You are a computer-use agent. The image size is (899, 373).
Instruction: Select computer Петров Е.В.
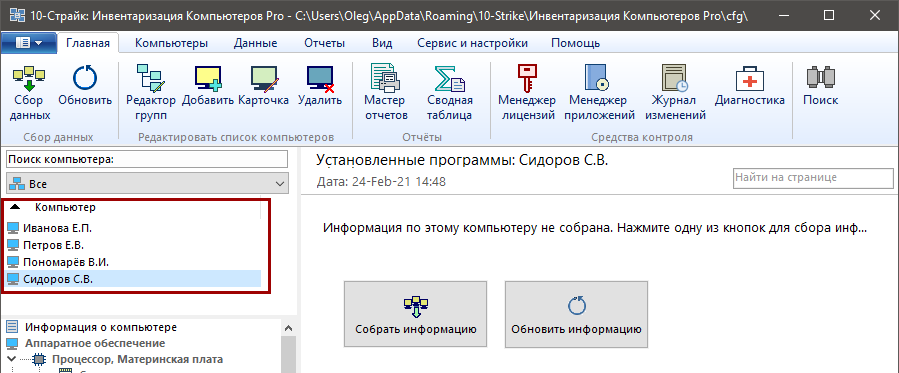[x=133, y=245]
